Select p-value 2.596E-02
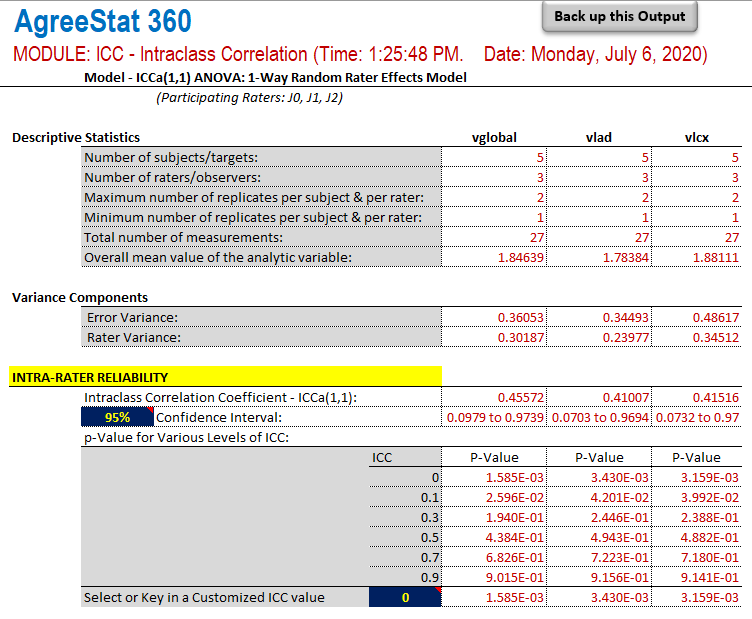Image resolution: width=752 pixels, height=619 pixels. coord(515,498)
